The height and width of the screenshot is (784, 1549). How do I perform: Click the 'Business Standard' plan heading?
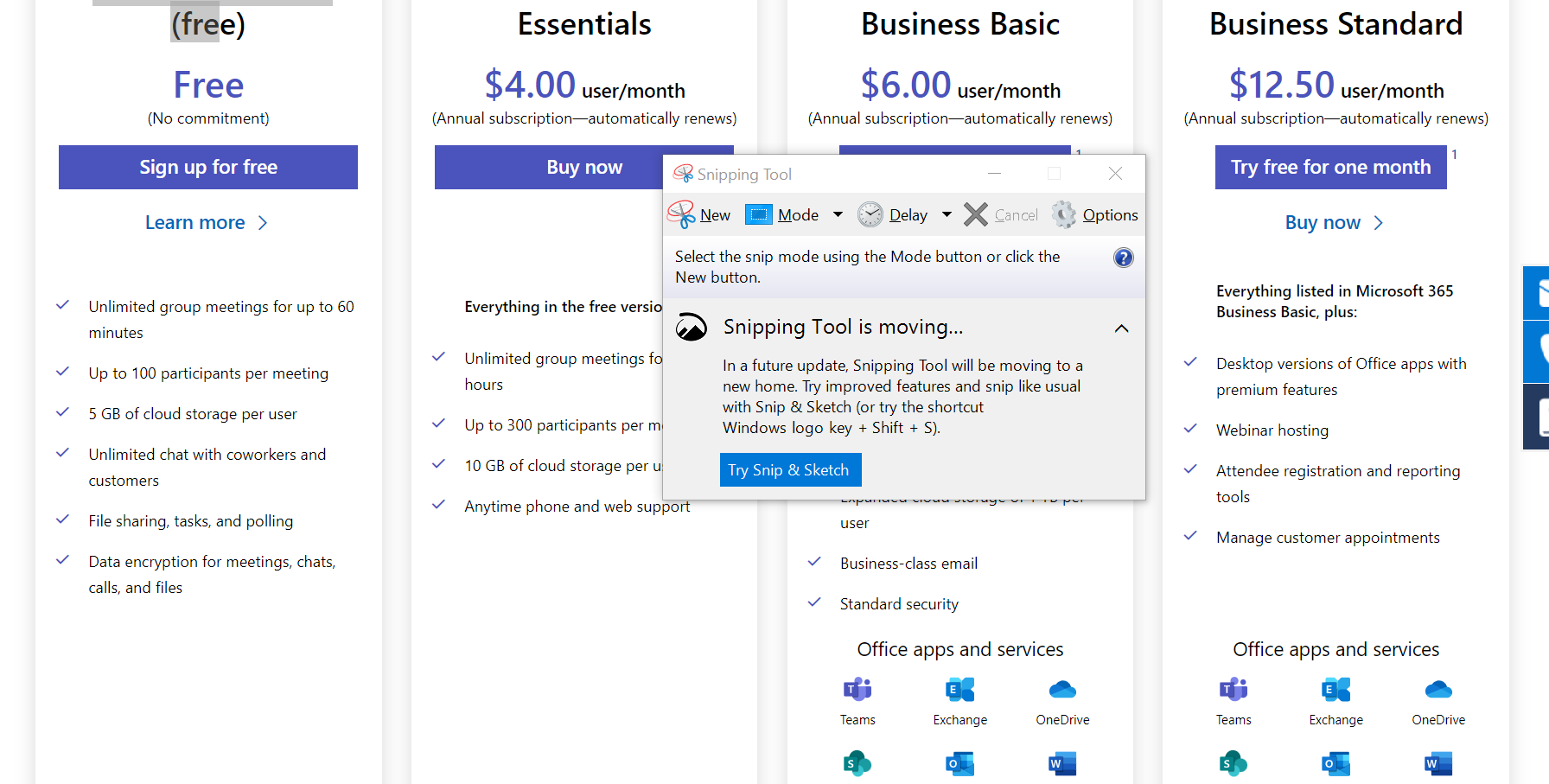(1335, 24)
